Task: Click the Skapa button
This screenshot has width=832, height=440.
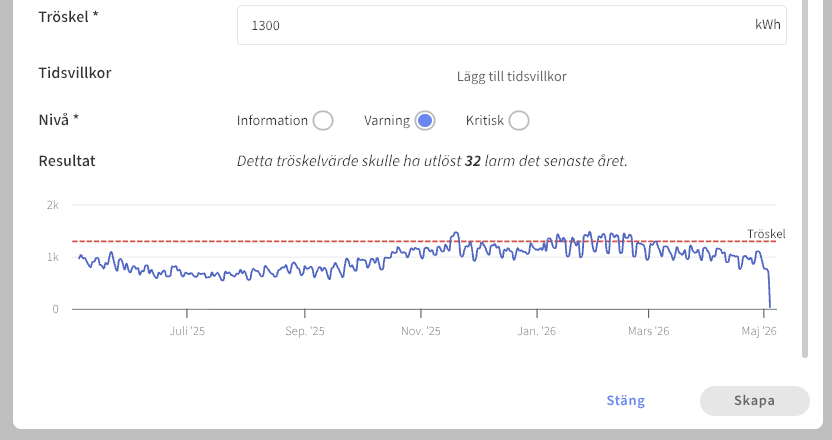Action: click(755, 401)
